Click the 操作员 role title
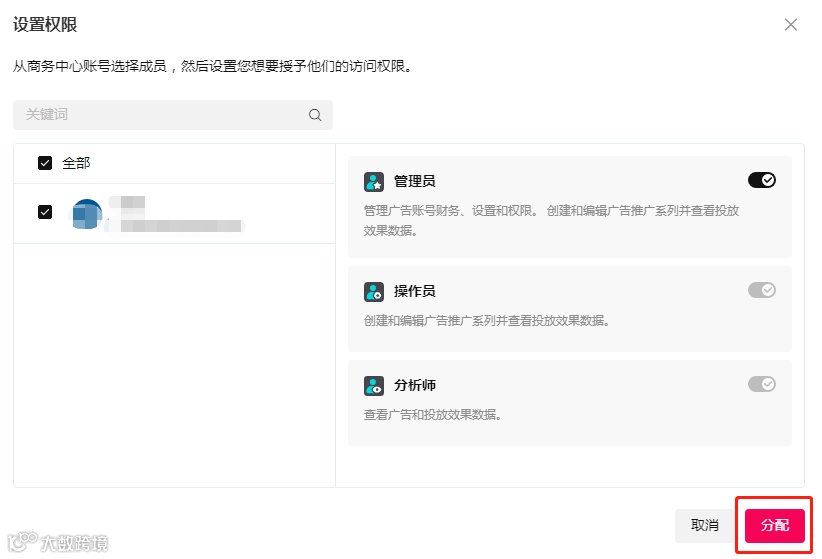The height and width of the screenshot is (559, 822). [x=415, y=291]
